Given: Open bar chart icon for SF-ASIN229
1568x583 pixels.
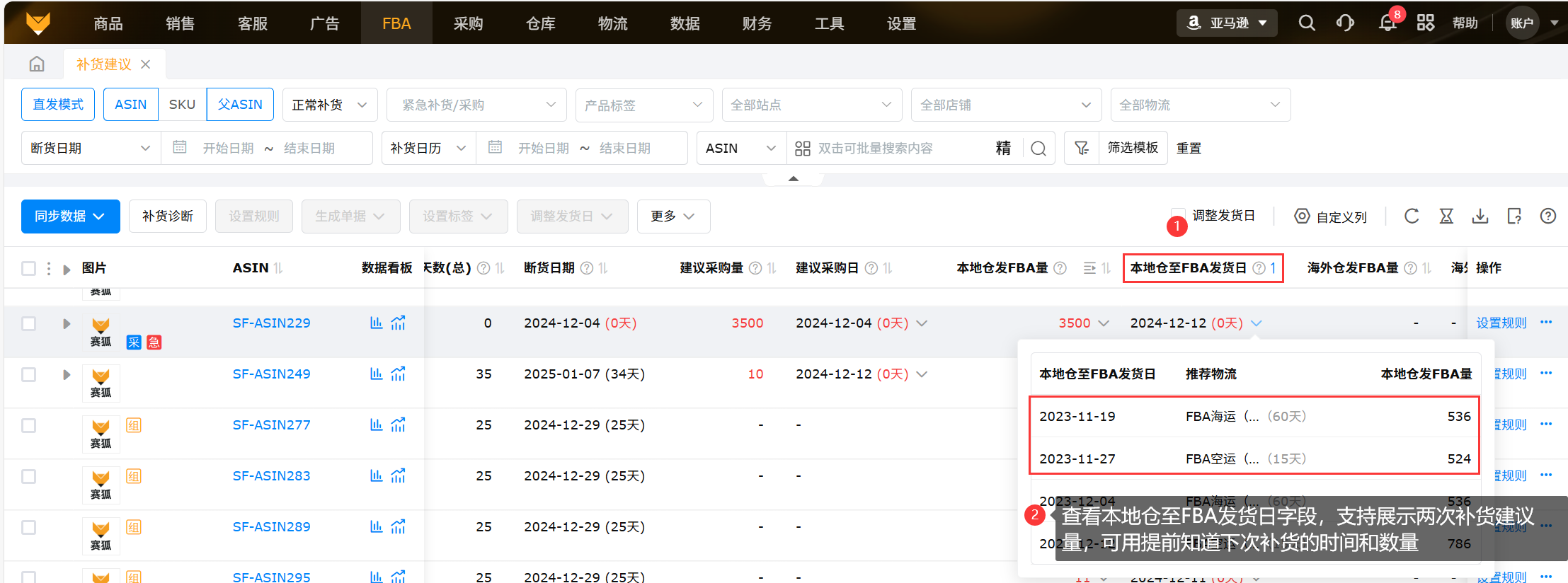Looking at the screenshot, I should 377,323.
